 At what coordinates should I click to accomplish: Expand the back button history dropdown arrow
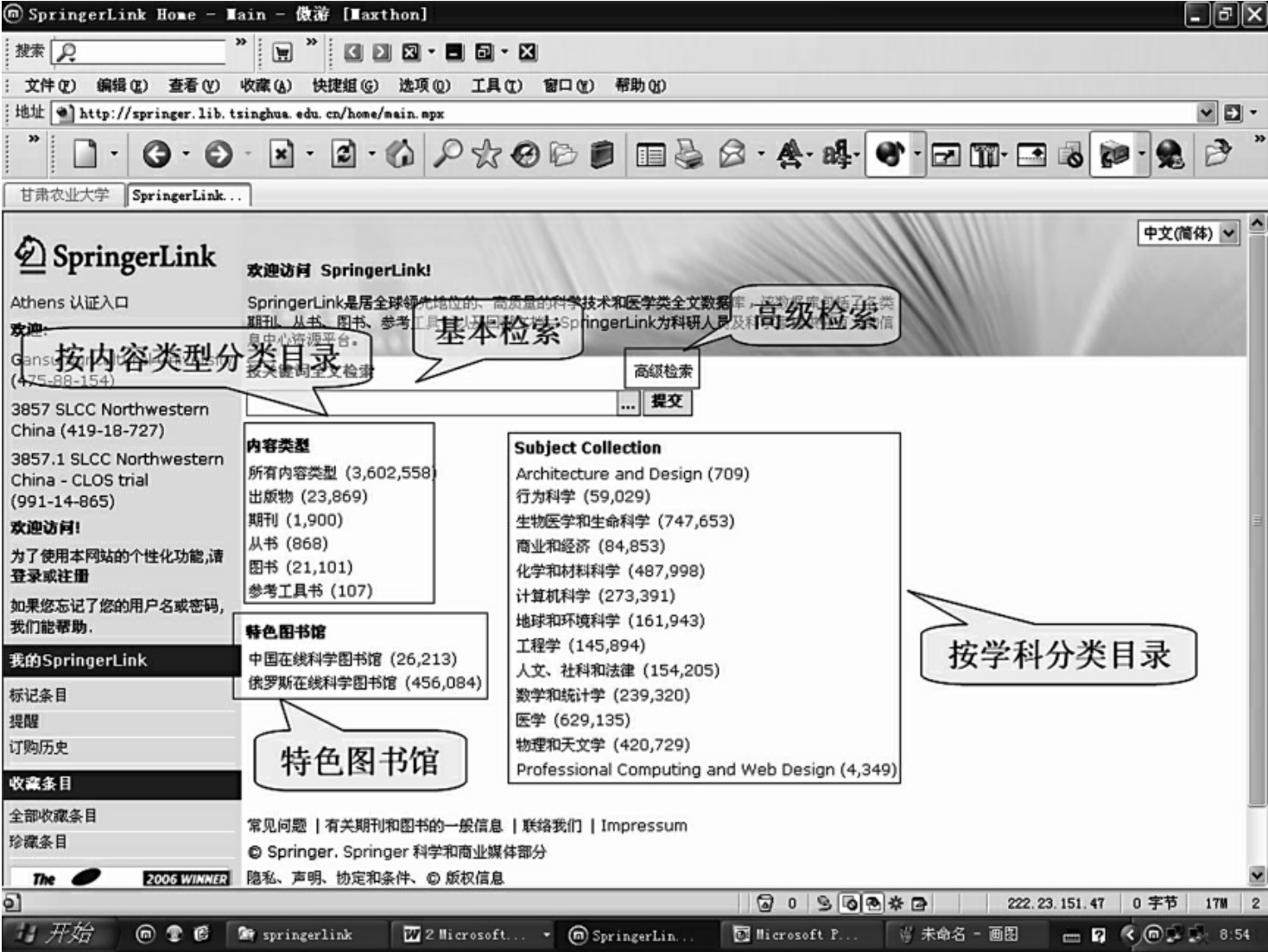(x=185, y=155)
